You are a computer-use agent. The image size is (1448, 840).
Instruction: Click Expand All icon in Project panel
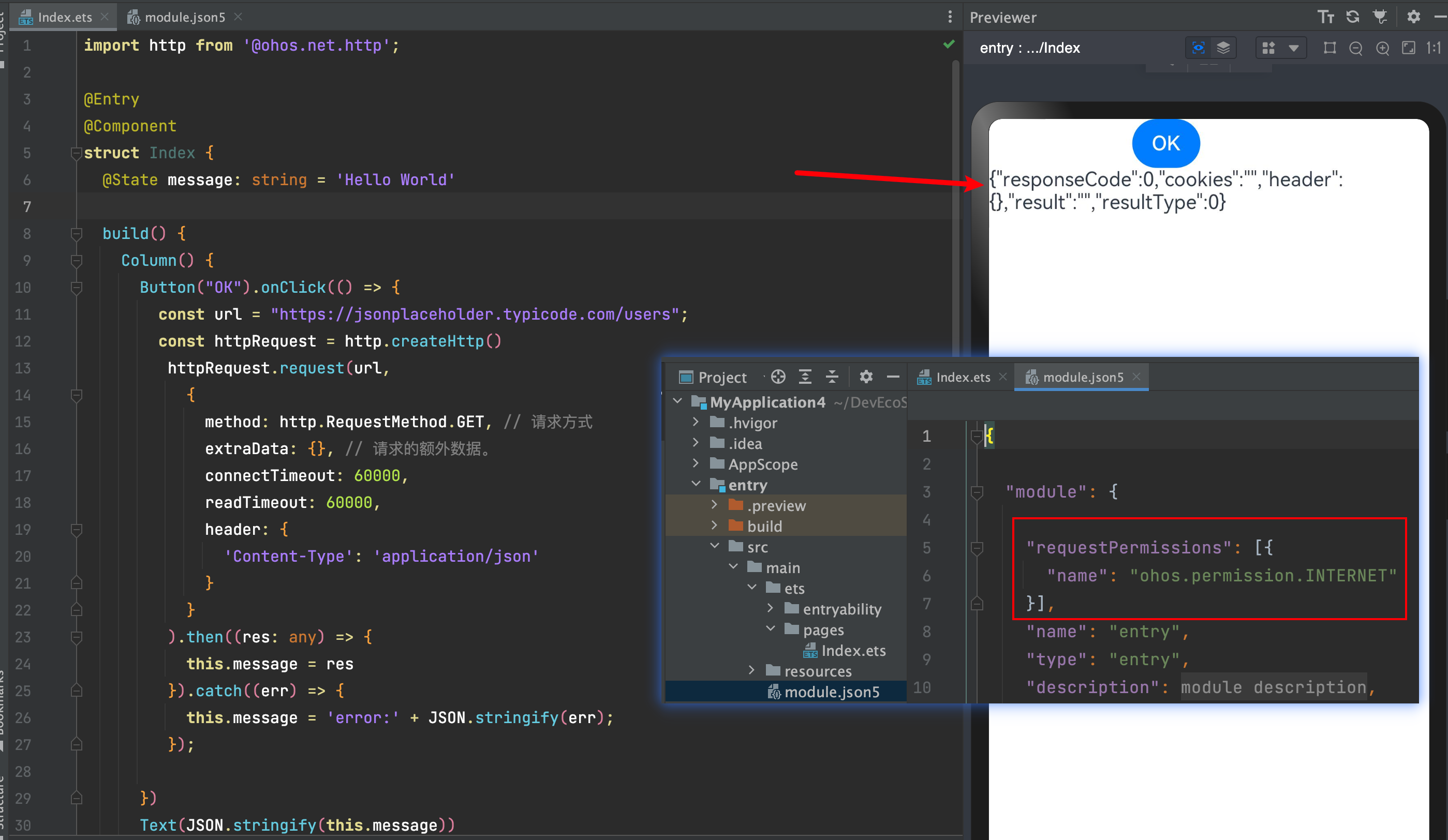coord(805,377)
